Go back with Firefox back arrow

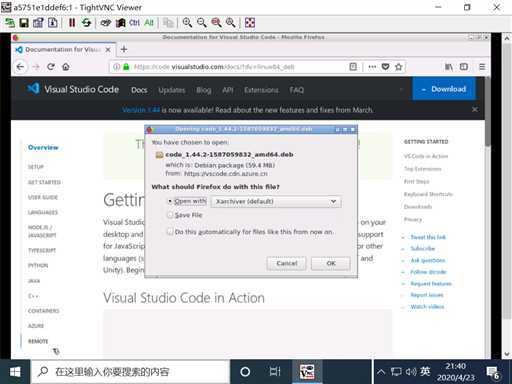point(20,67)
